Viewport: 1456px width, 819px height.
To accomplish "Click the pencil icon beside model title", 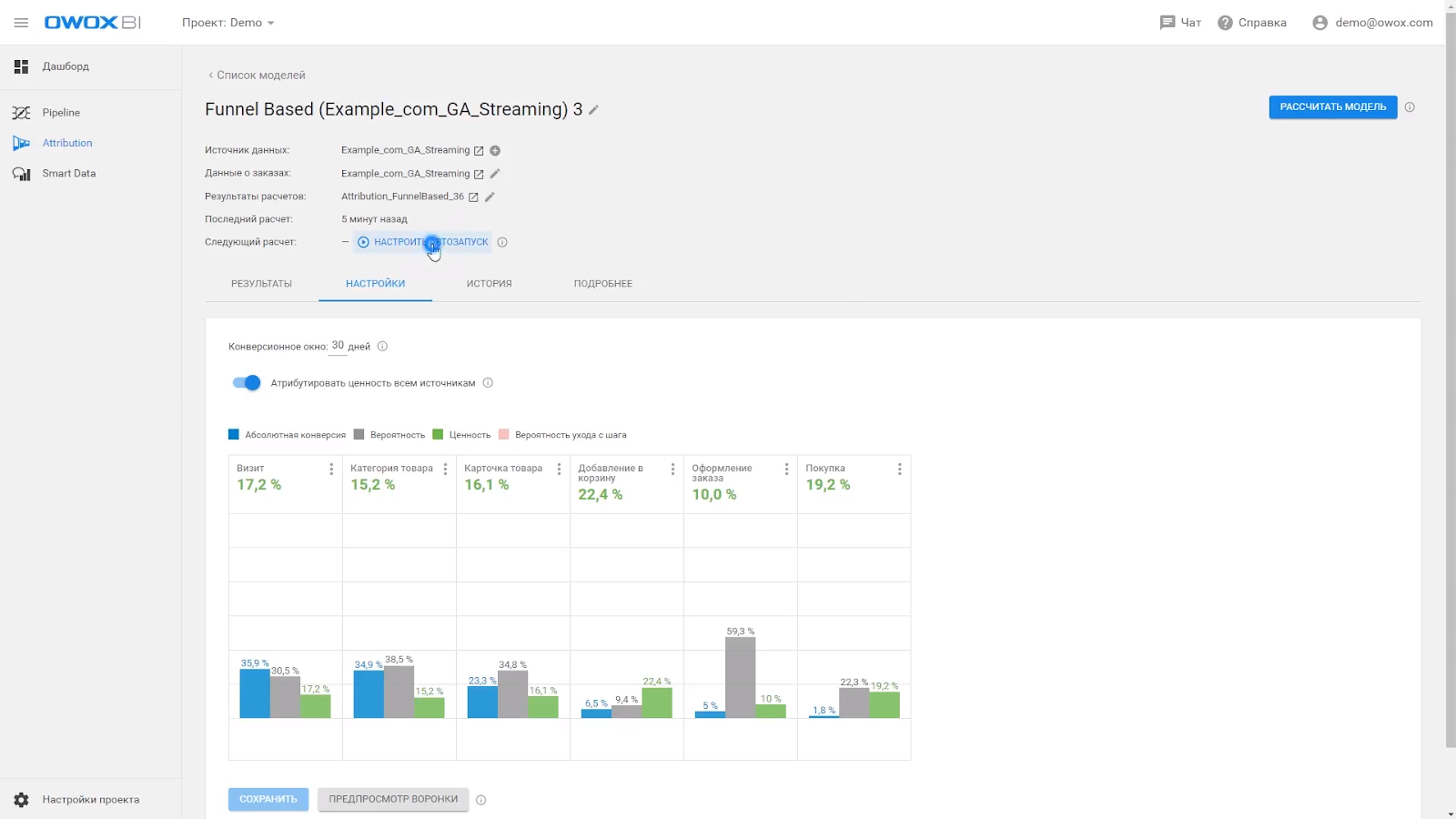I will point(594,110).
